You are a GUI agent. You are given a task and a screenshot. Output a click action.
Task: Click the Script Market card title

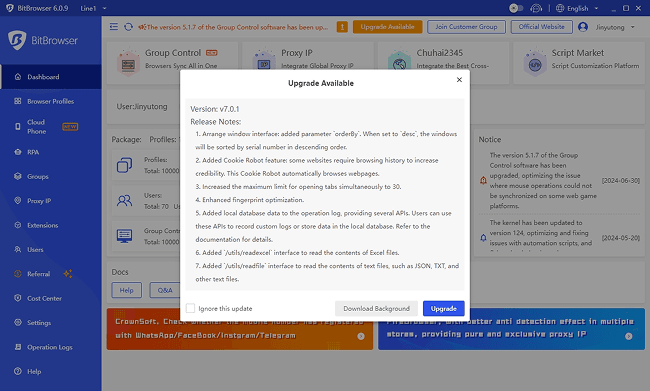pos(577,53)
